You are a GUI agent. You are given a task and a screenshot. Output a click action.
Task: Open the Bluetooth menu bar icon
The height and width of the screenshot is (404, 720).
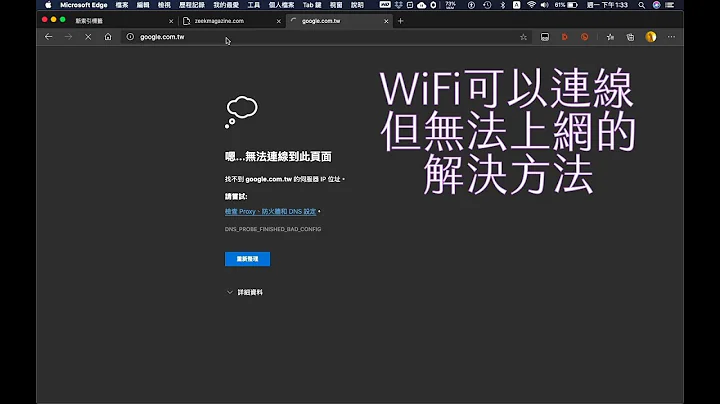click(503, 5)
